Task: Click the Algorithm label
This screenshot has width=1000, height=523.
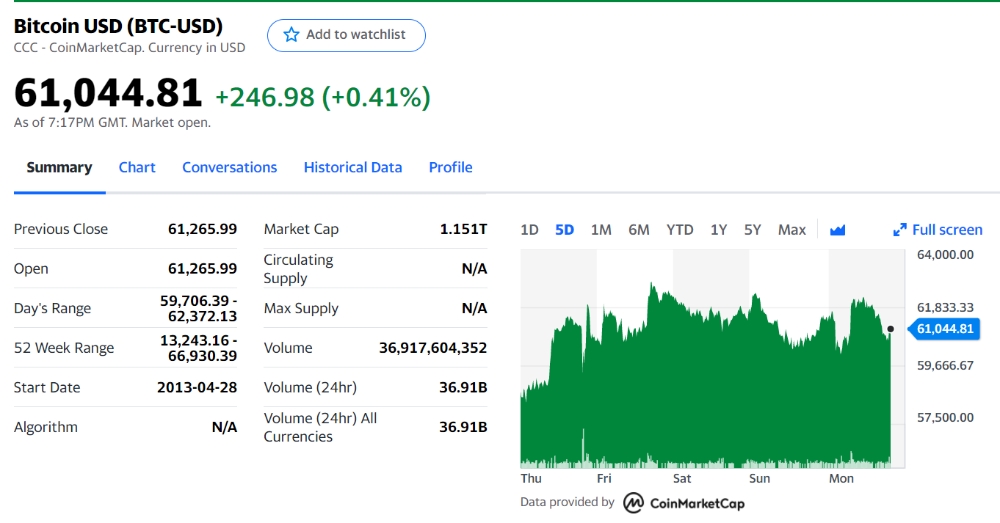Action: tap(46, 427)
